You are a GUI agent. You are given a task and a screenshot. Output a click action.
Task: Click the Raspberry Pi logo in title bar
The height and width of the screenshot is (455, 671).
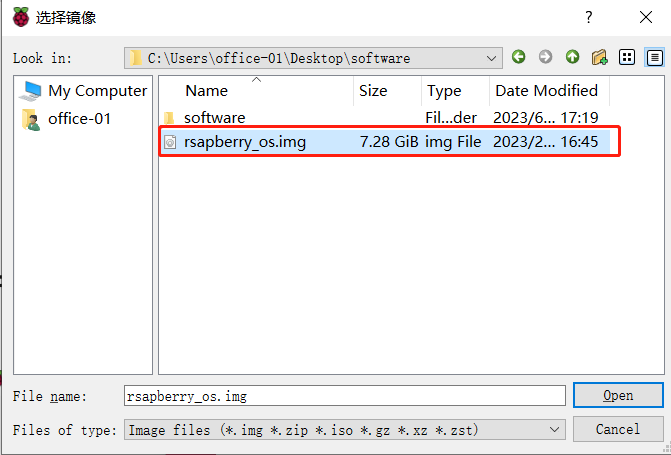click(21, 17)
